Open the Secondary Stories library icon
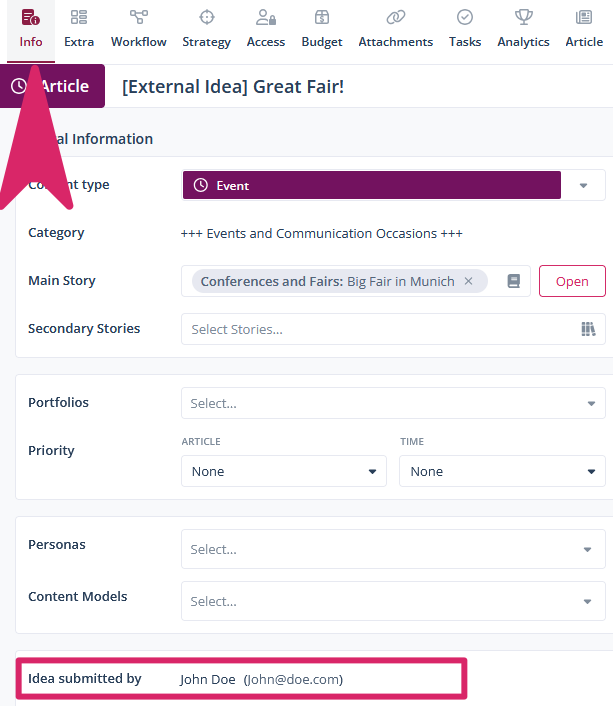This screenshot has height=706, width=613. [x=588, y=329]
